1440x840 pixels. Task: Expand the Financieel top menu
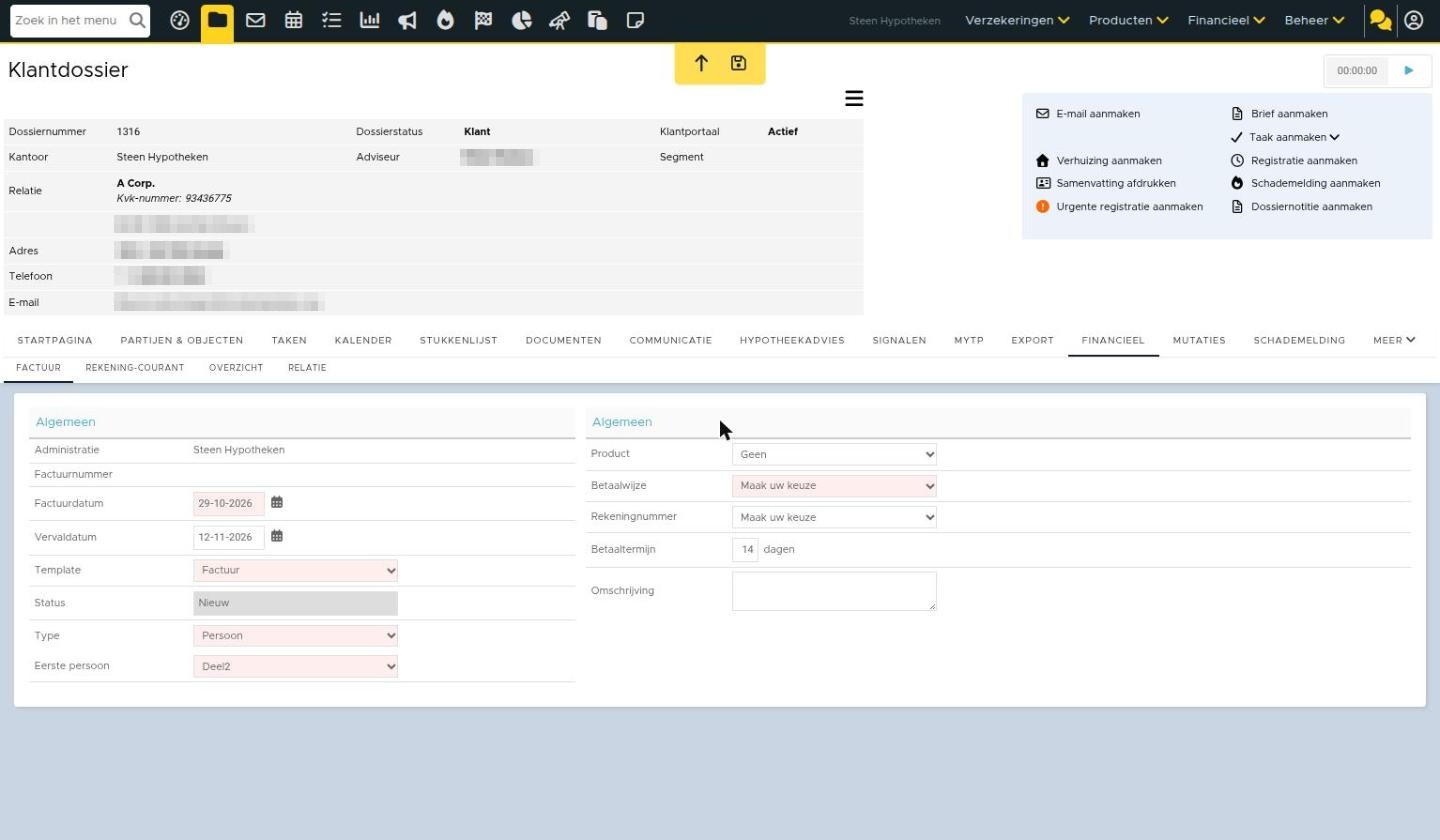(x=1226, y=20)
